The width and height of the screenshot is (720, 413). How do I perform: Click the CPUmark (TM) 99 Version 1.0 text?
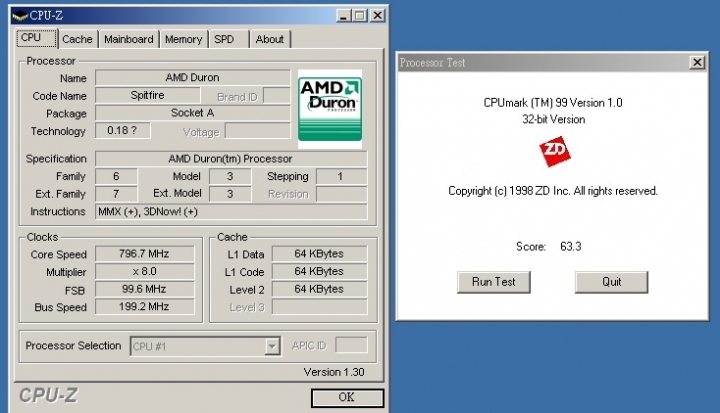click(x=553, y=103)
